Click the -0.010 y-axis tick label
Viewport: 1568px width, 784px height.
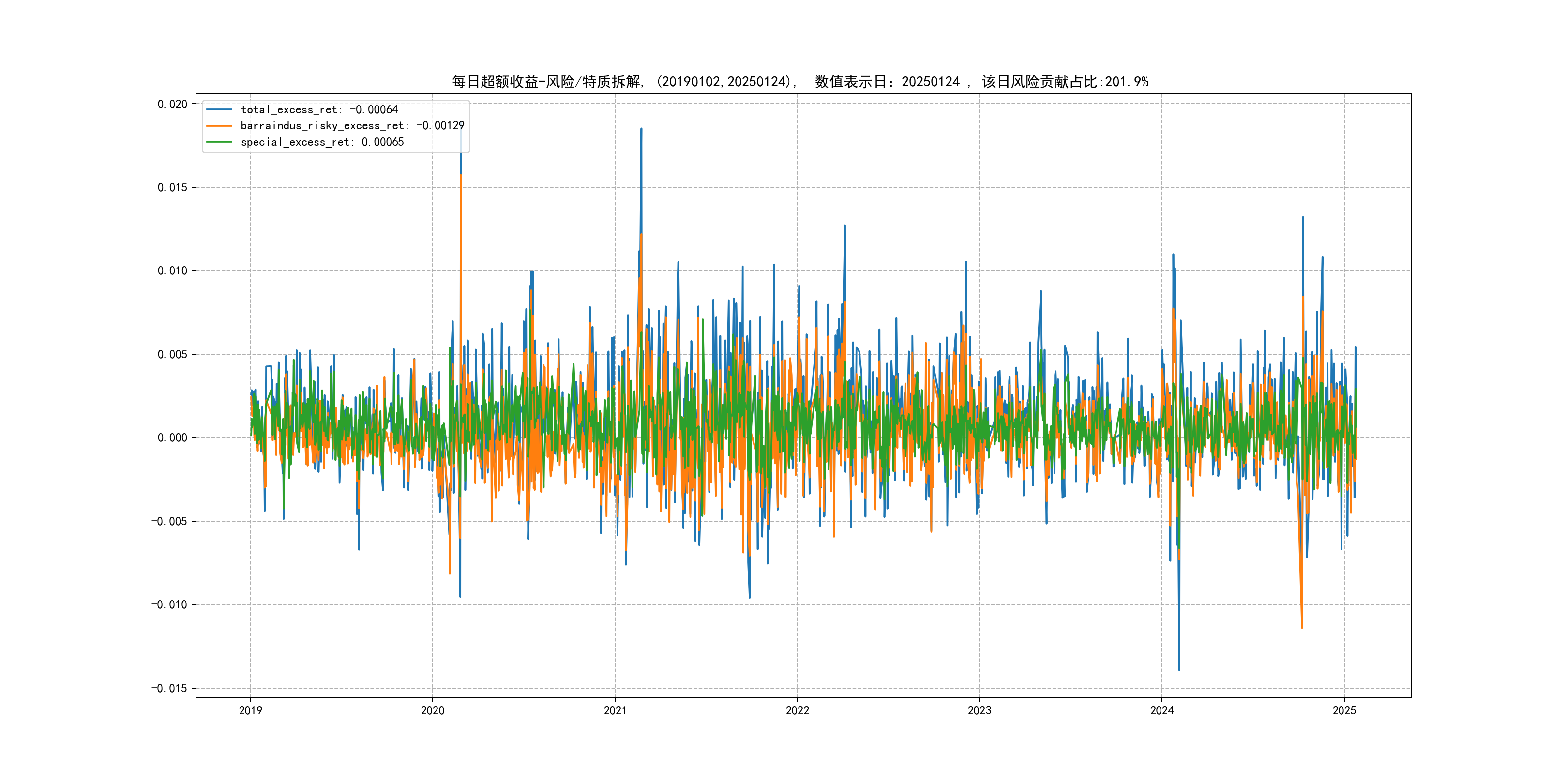click(x=169, y=604)
